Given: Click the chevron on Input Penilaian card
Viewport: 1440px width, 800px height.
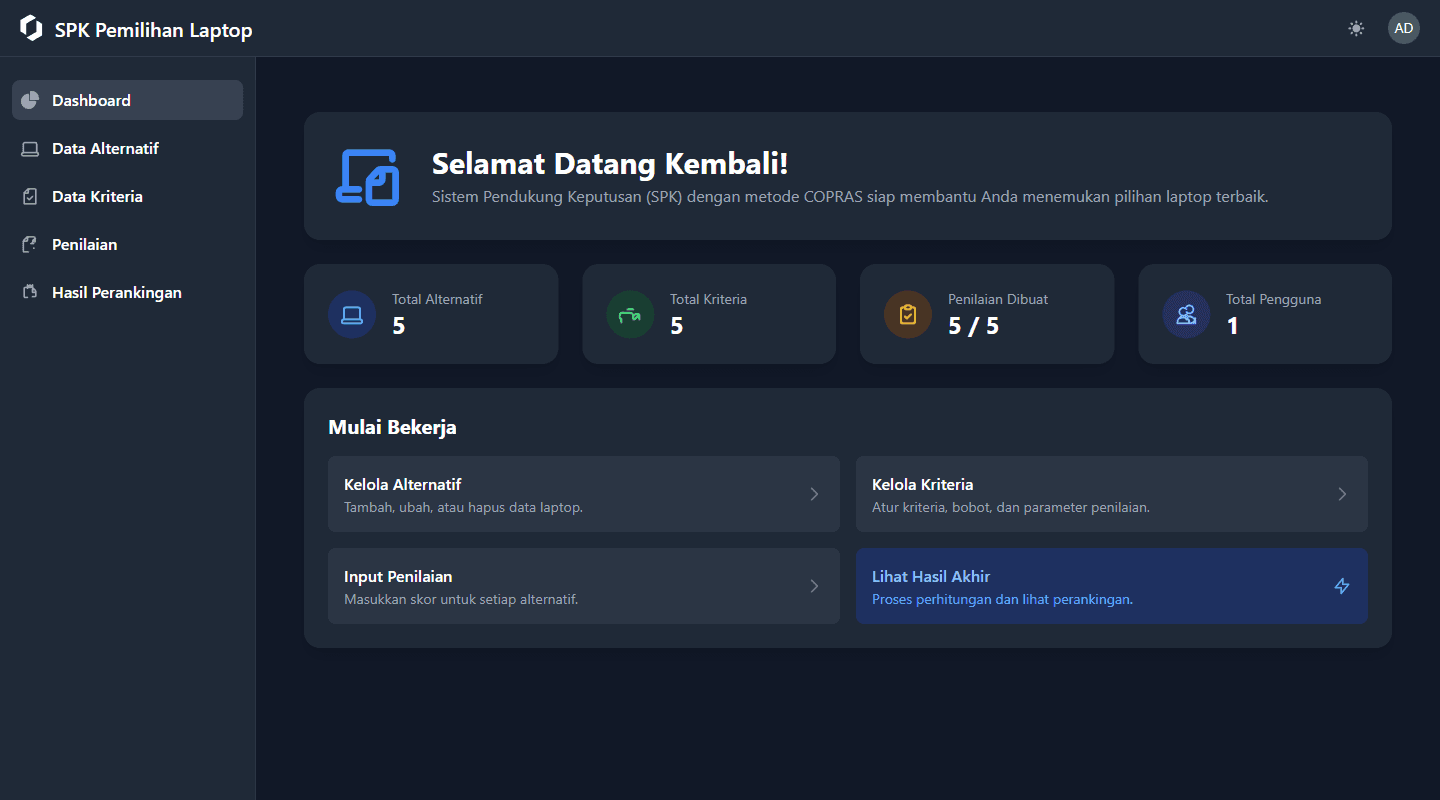Looking at the screenshot, I should [813, 586].
